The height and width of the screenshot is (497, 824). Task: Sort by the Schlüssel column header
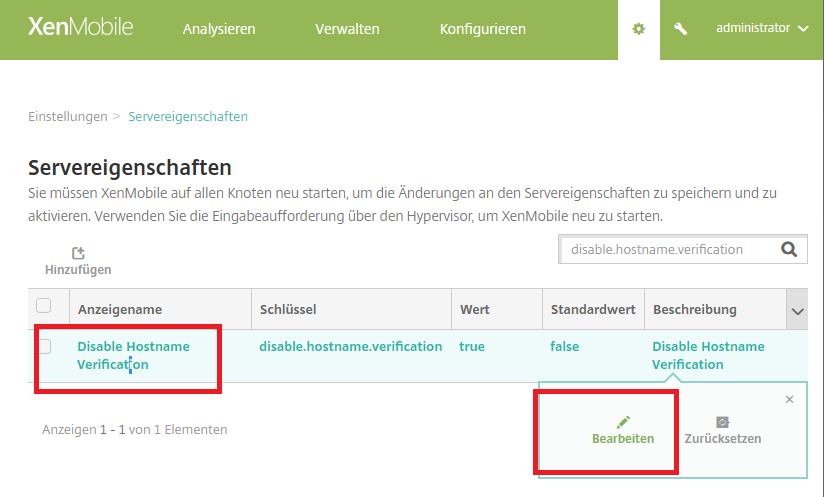click(288, 310)
